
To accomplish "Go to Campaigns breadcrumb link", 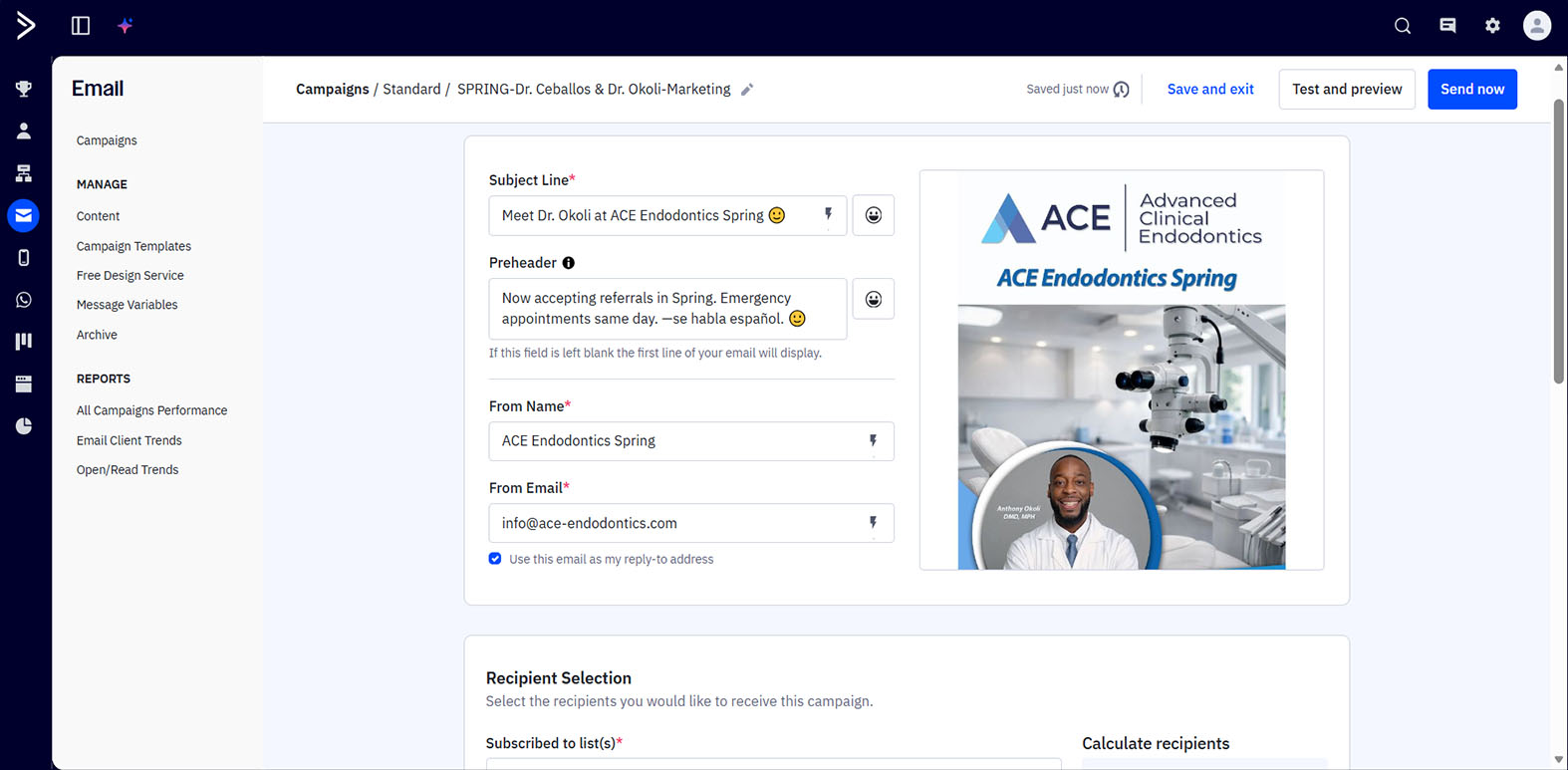I will pos(333,90).
